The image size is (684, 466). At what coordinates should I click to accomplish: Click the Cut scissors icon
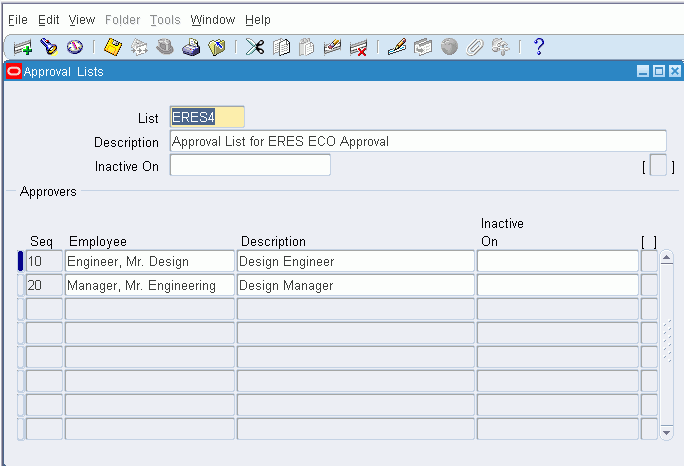(255, 47)
